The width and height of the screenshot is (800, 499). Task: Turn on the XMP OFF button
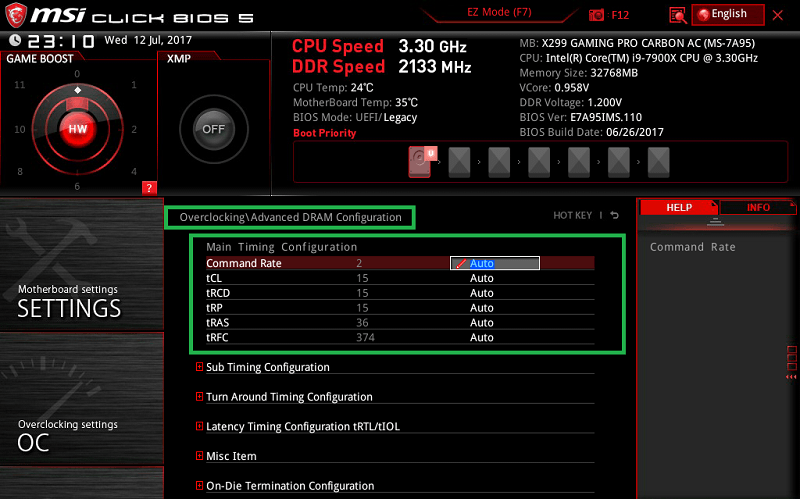pos(213,129)
